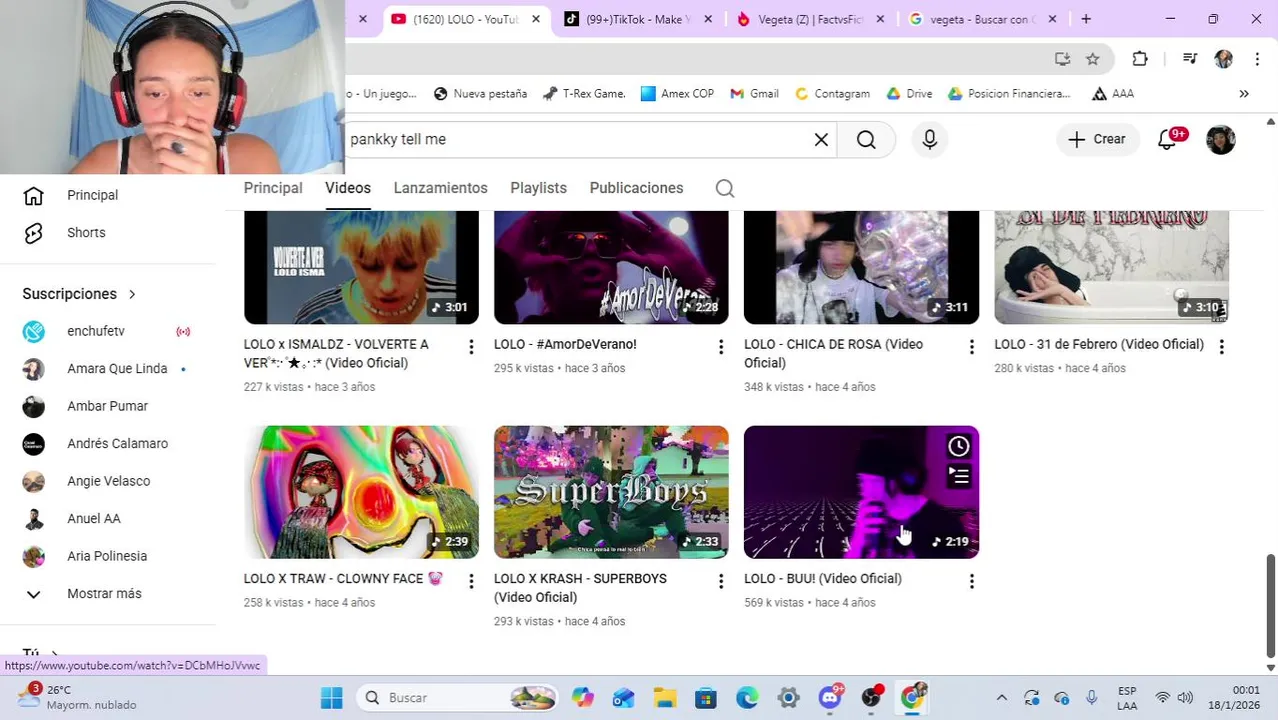Image resolution: width=1278 pixels, height=720 pixels.
Task: Open Microsoft Edge from the taskbar
Action: pyautogui.click(x=747, y=698)
